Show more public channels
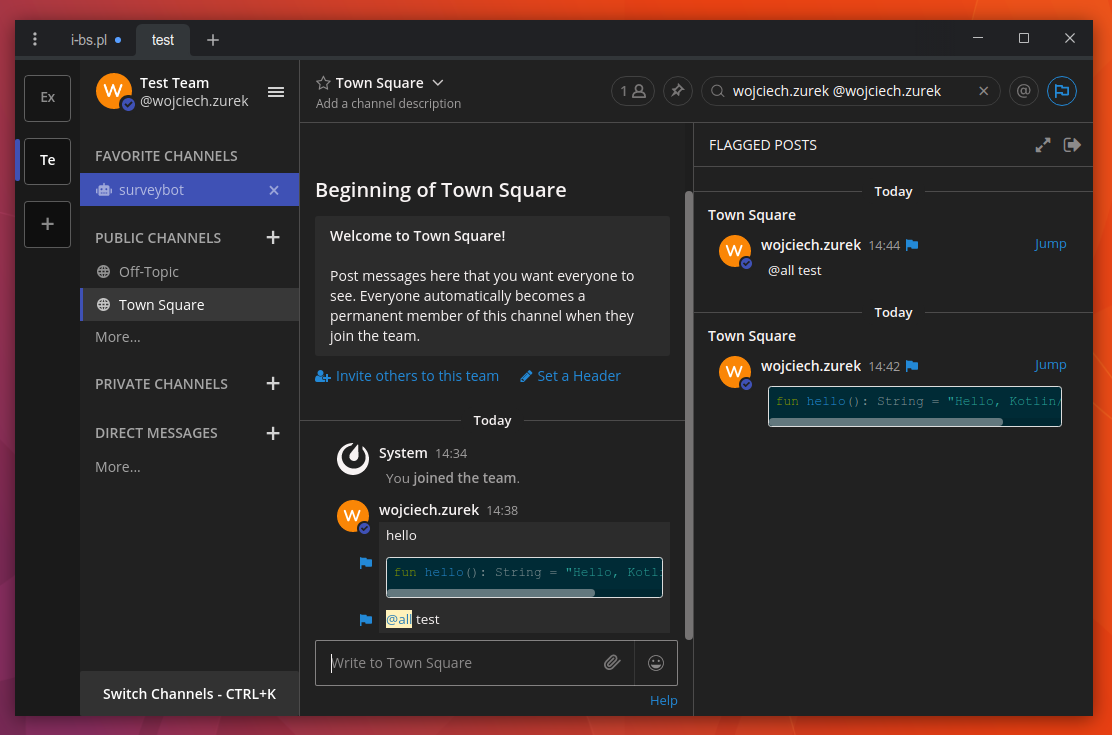The image size is (1112, 735). tap(118, 337)
